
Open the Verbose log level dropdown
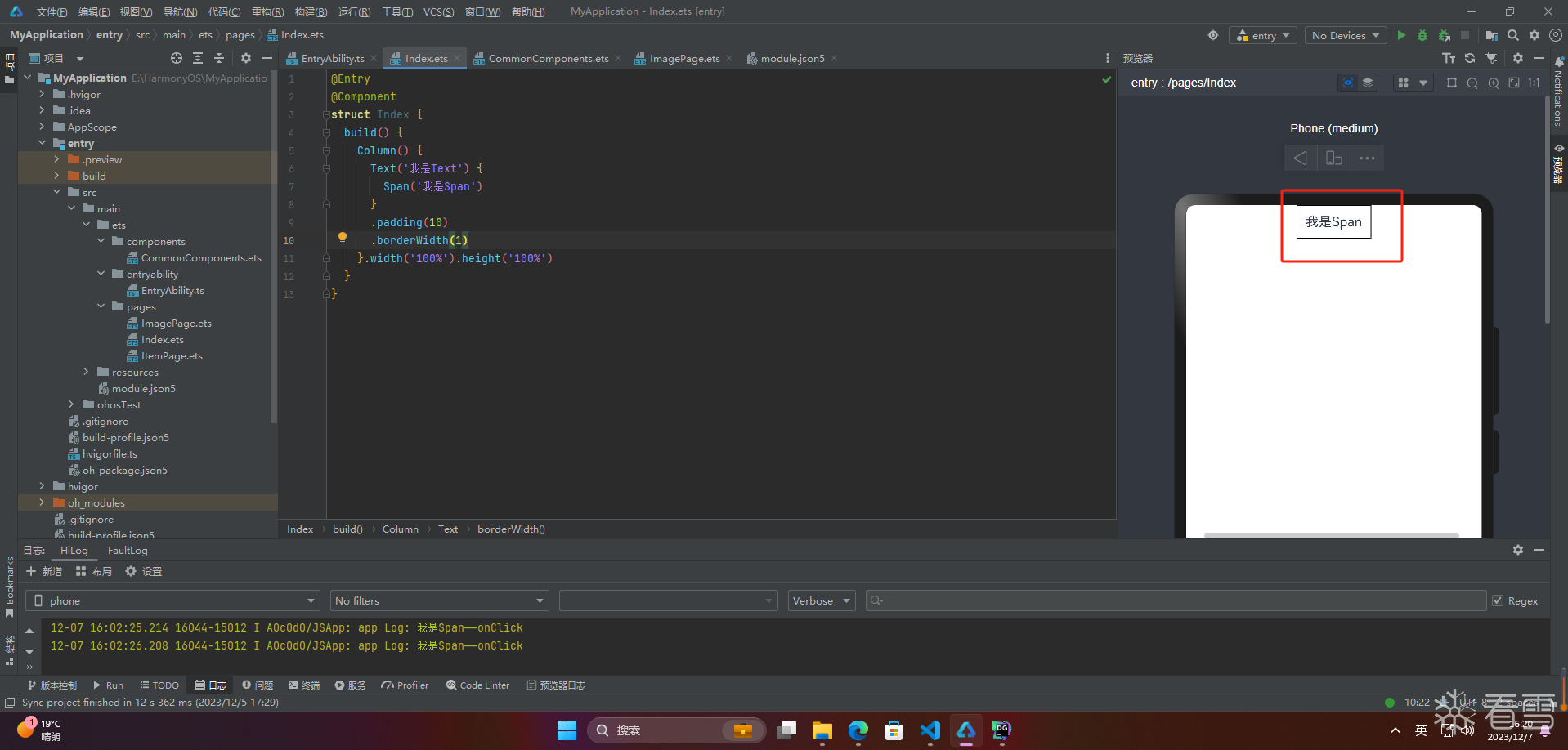821,600
